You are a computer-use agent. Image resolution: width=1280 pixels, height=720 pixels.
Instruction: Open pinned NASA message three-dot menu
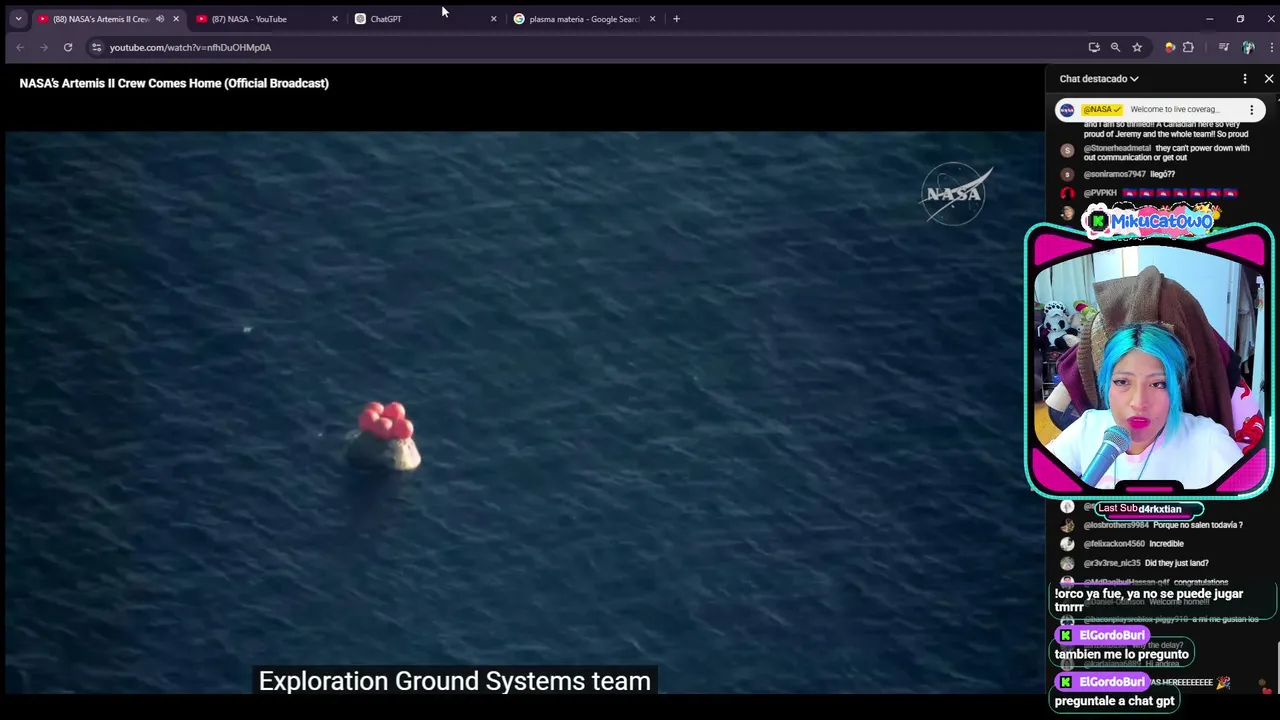tap(1251, 109)
